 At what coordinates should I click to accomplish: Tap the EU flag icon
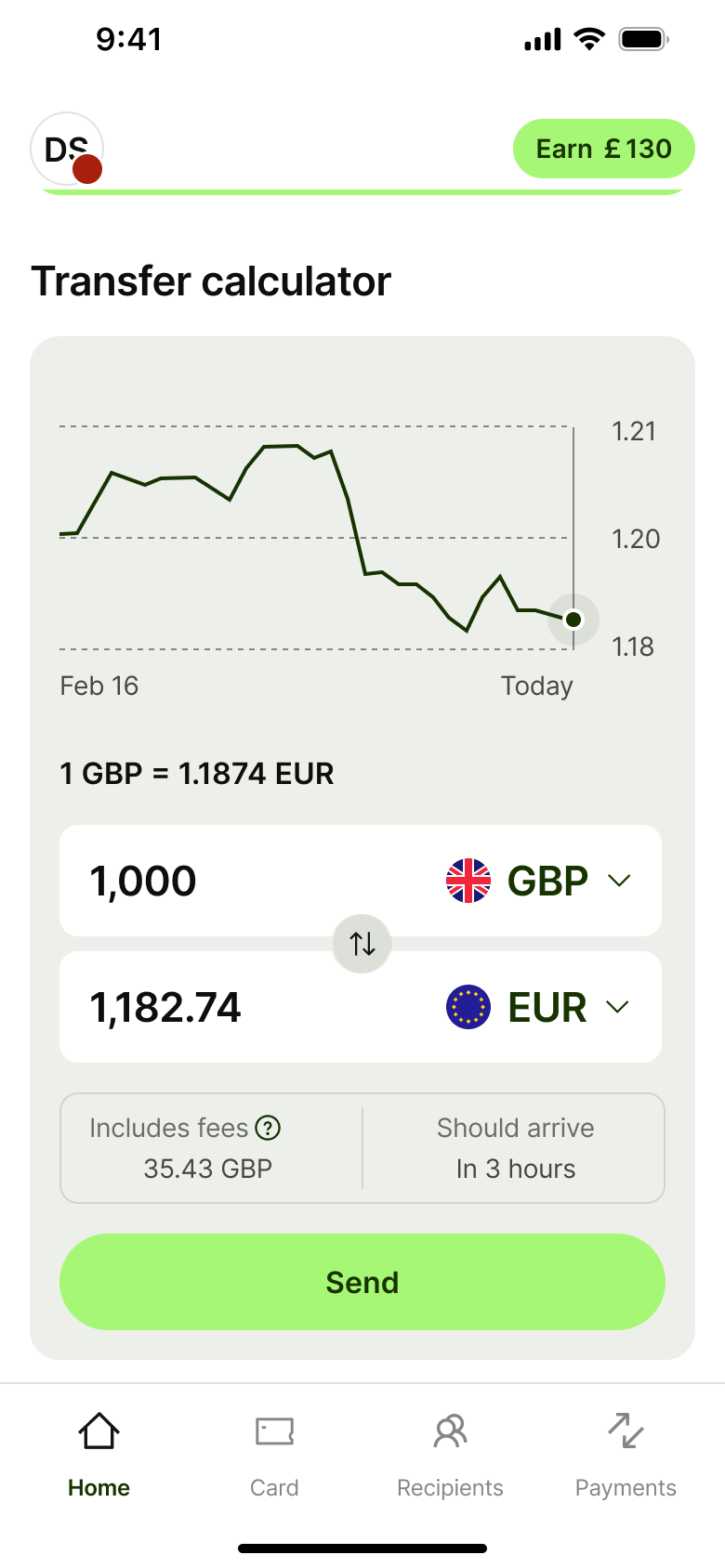[468, 1007]
